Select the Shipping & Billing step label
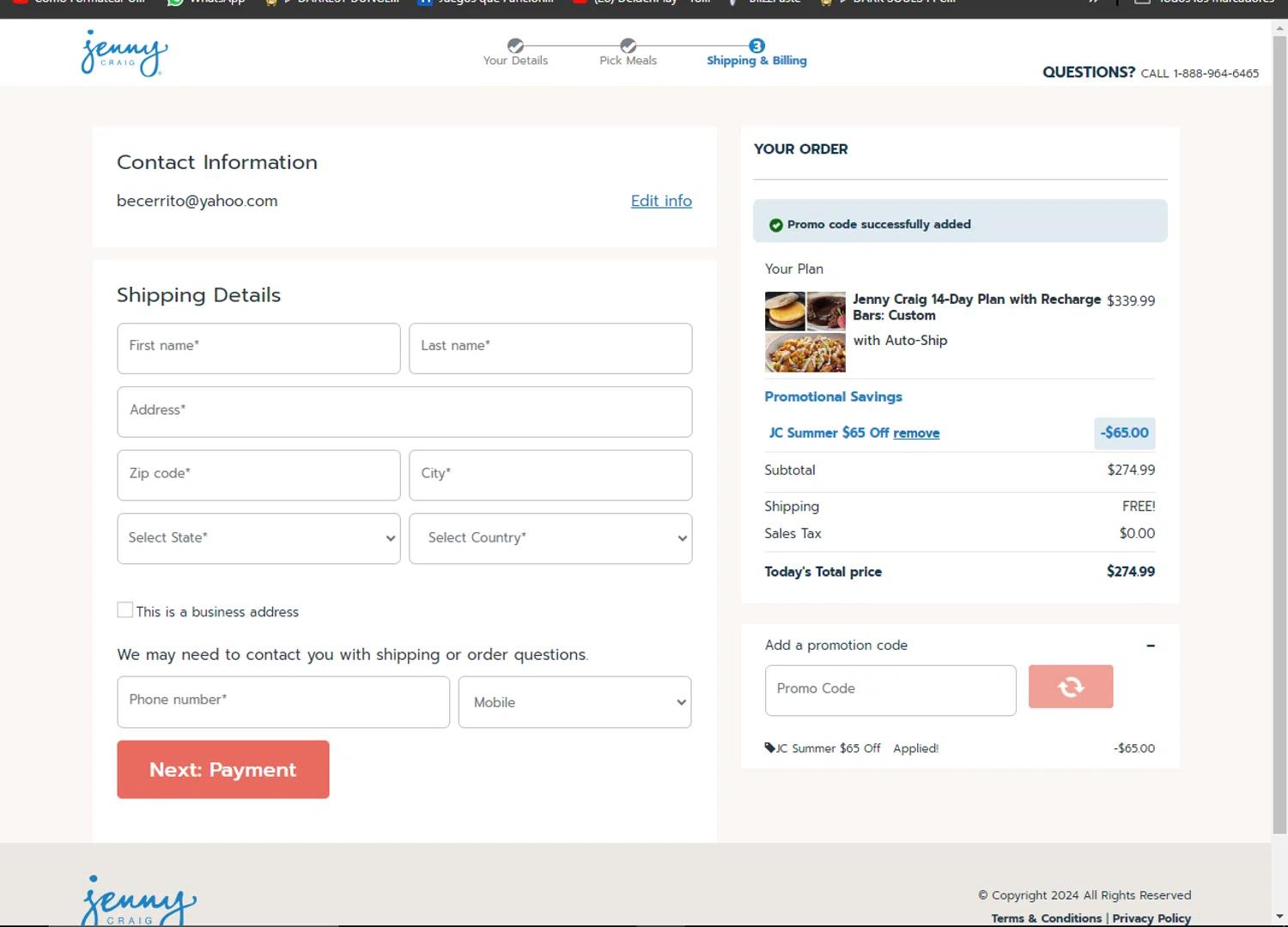This screenshot has height=927, width=1288. coord(756,60)
